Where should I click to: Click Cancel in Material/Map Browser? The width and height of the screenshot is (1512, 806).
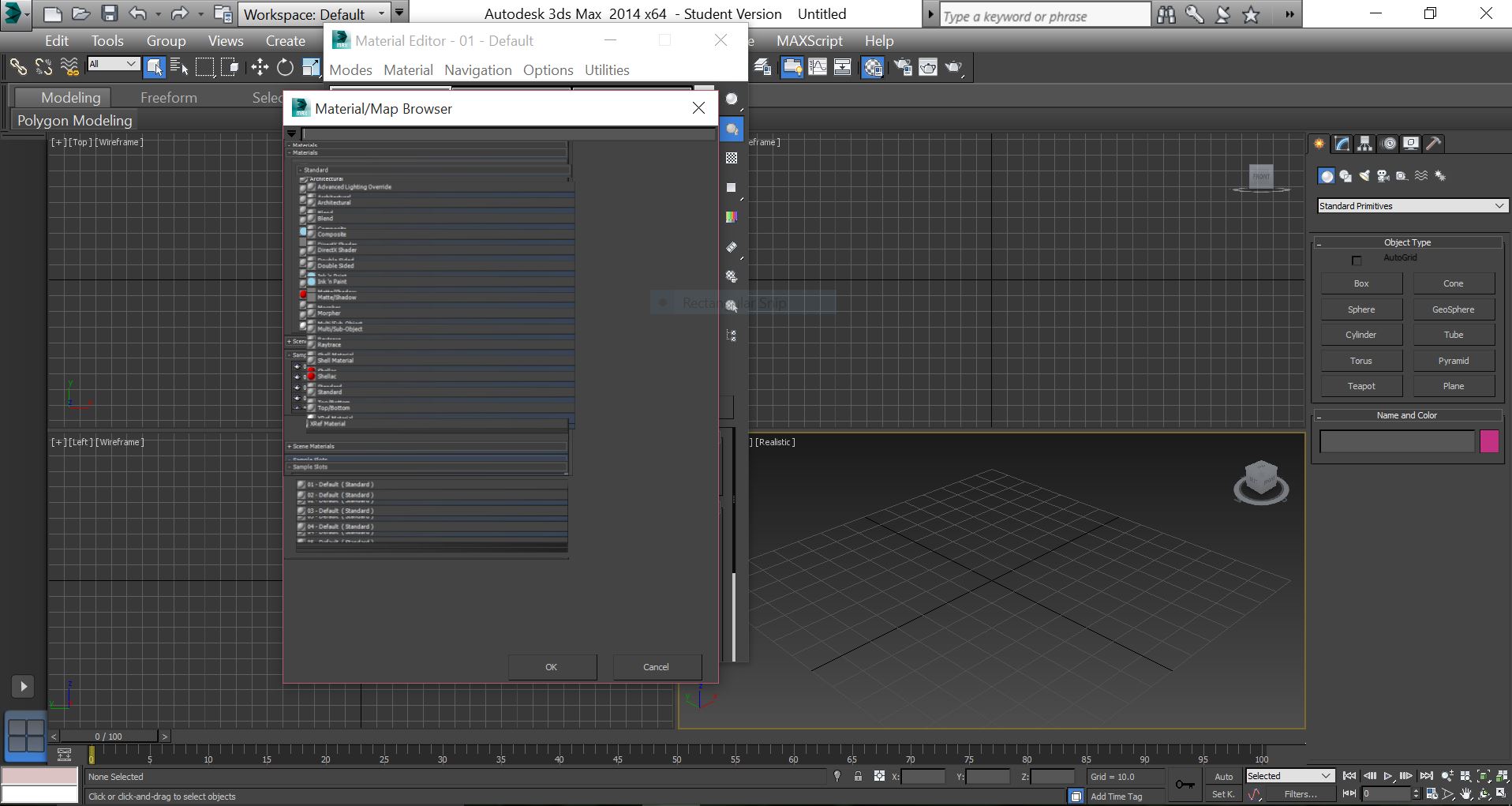(656, 667)
